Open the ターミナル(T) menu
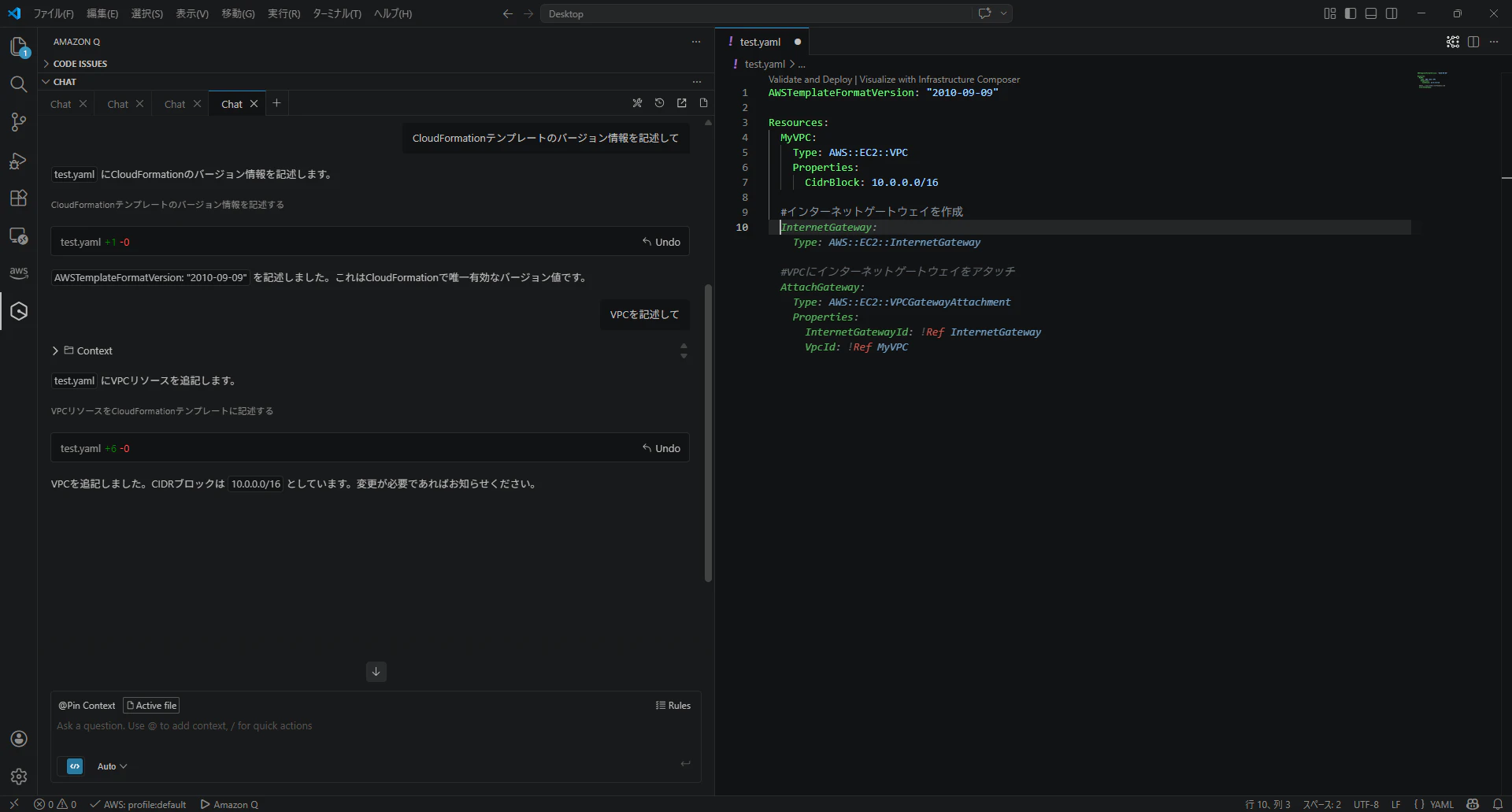 [x=337, y=13]
